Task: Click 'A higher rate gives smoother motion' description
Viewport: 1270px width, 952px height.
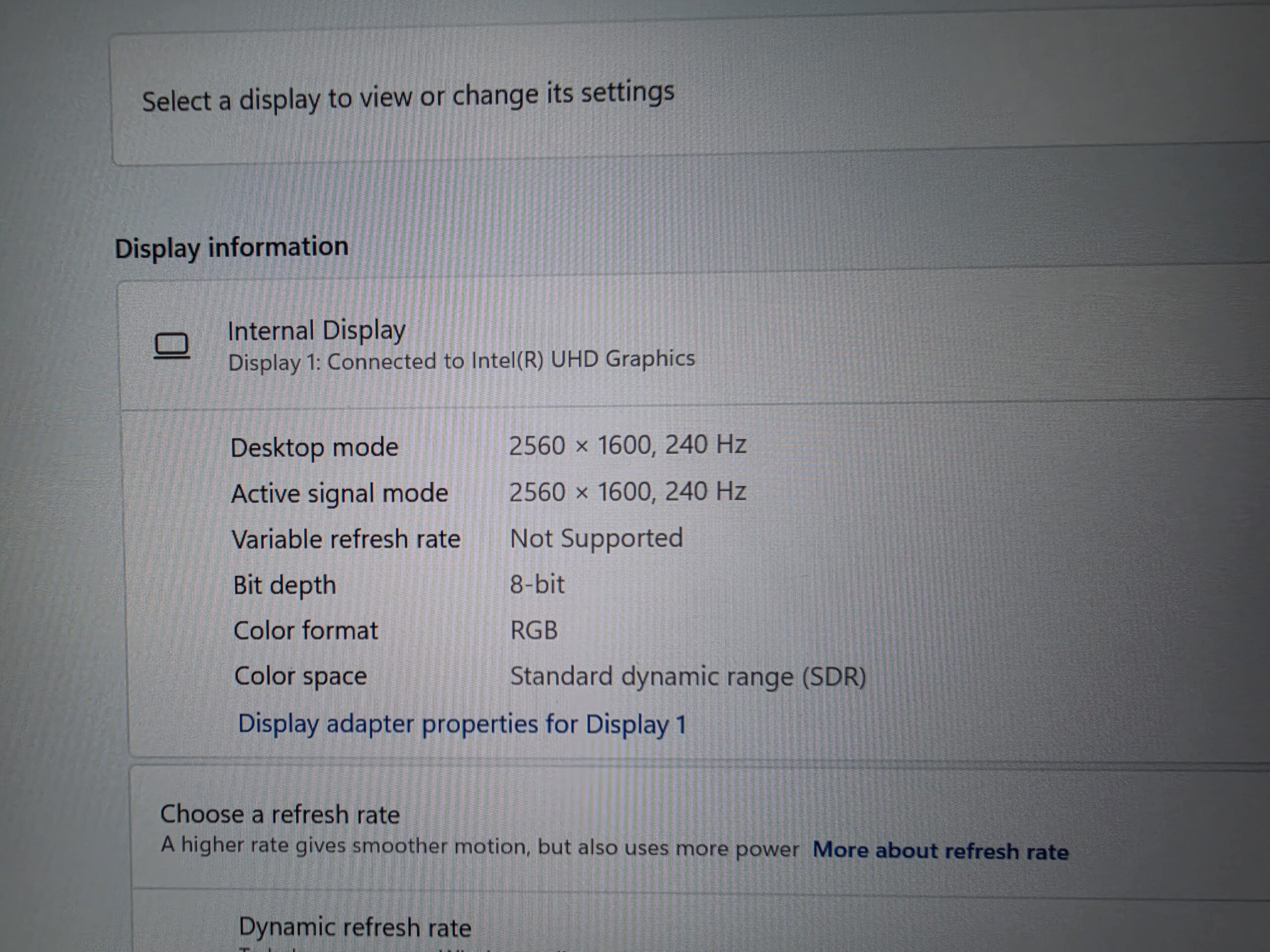Action: coord(479,846)
